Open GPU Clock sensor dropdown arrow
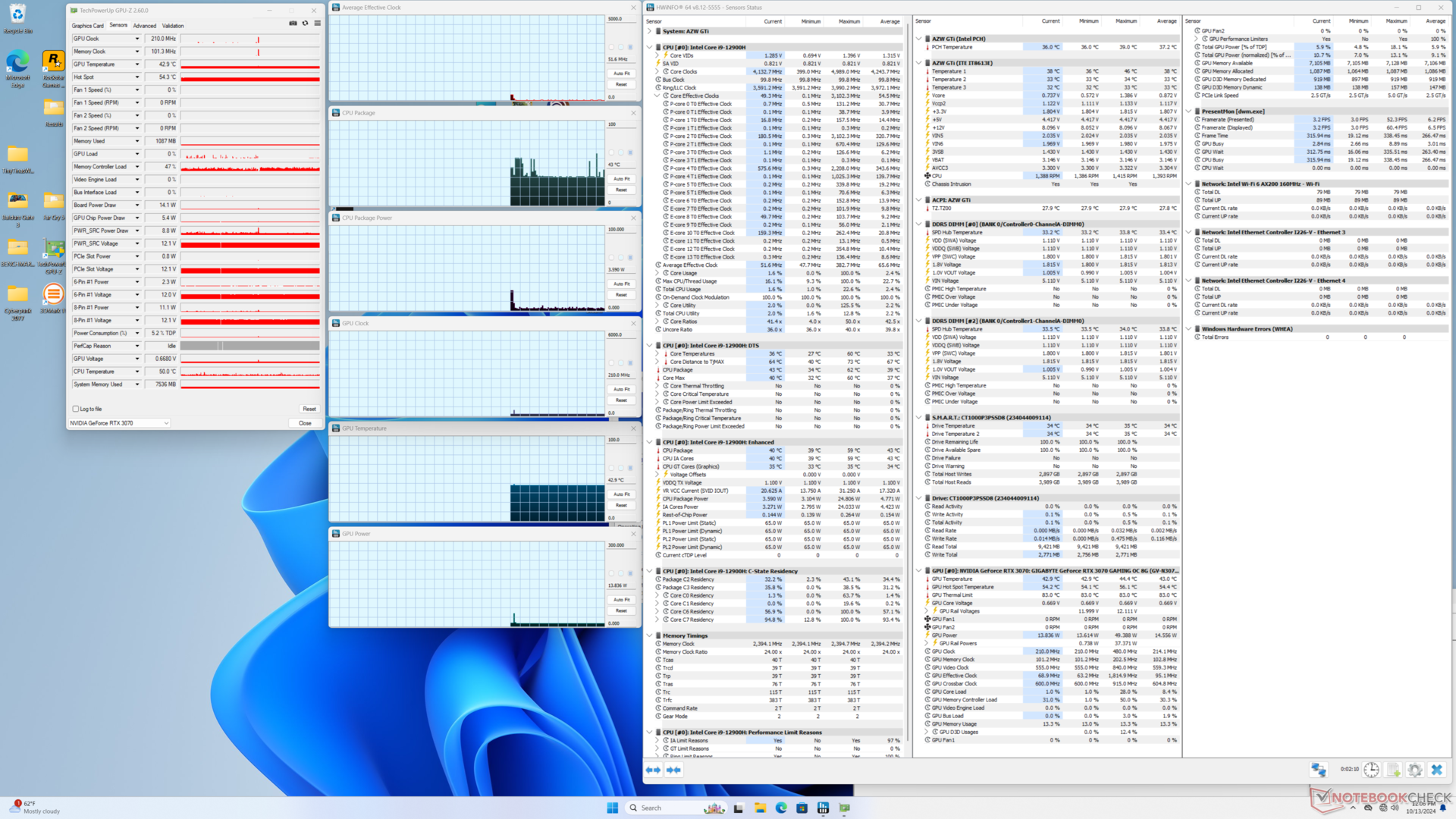 click(137, 39)
